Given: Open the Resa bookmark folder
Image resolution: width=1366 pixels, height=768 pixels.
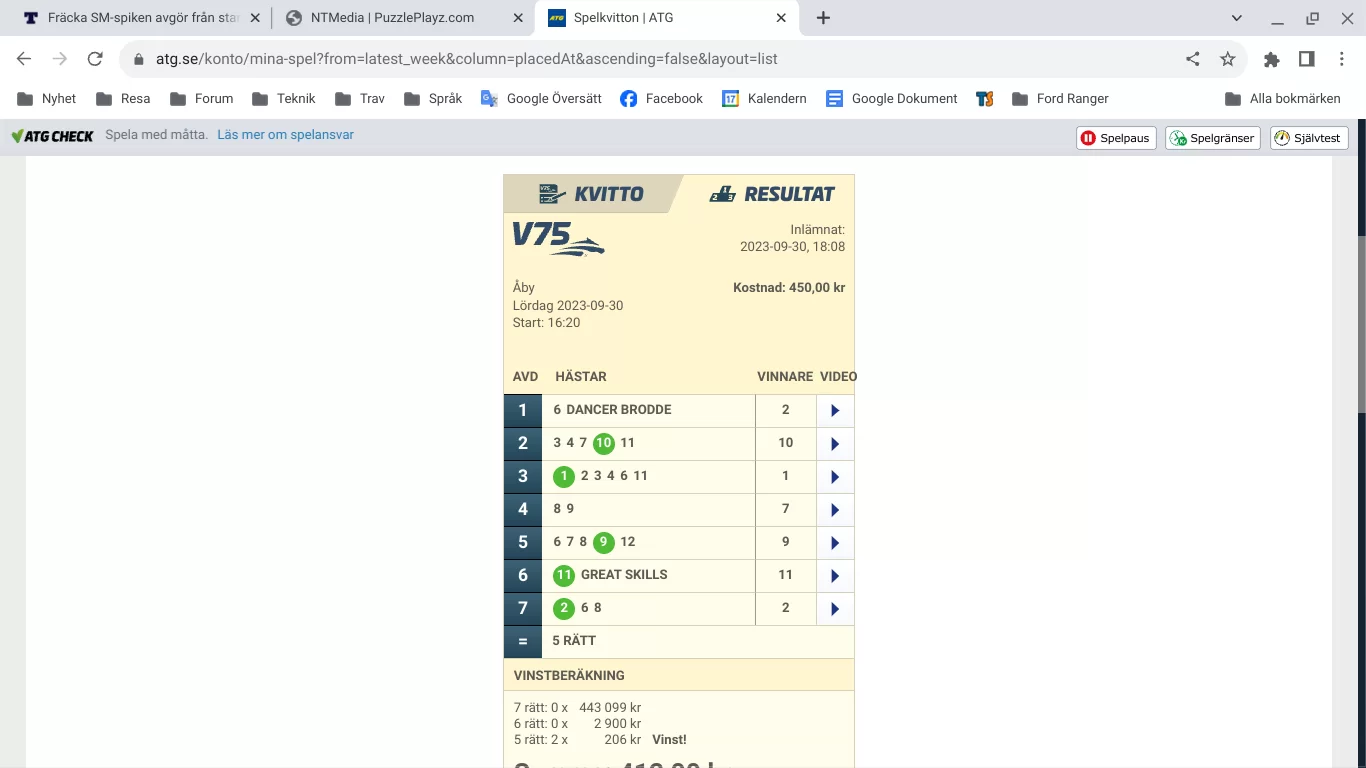Looking at the screenshot, I should coord(123,99).
